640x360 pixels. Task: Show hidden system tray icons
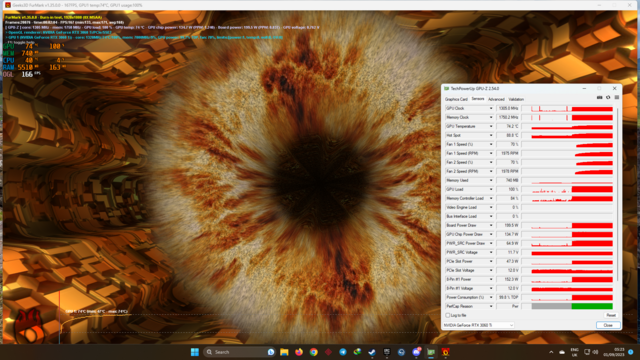pos(551,352)
